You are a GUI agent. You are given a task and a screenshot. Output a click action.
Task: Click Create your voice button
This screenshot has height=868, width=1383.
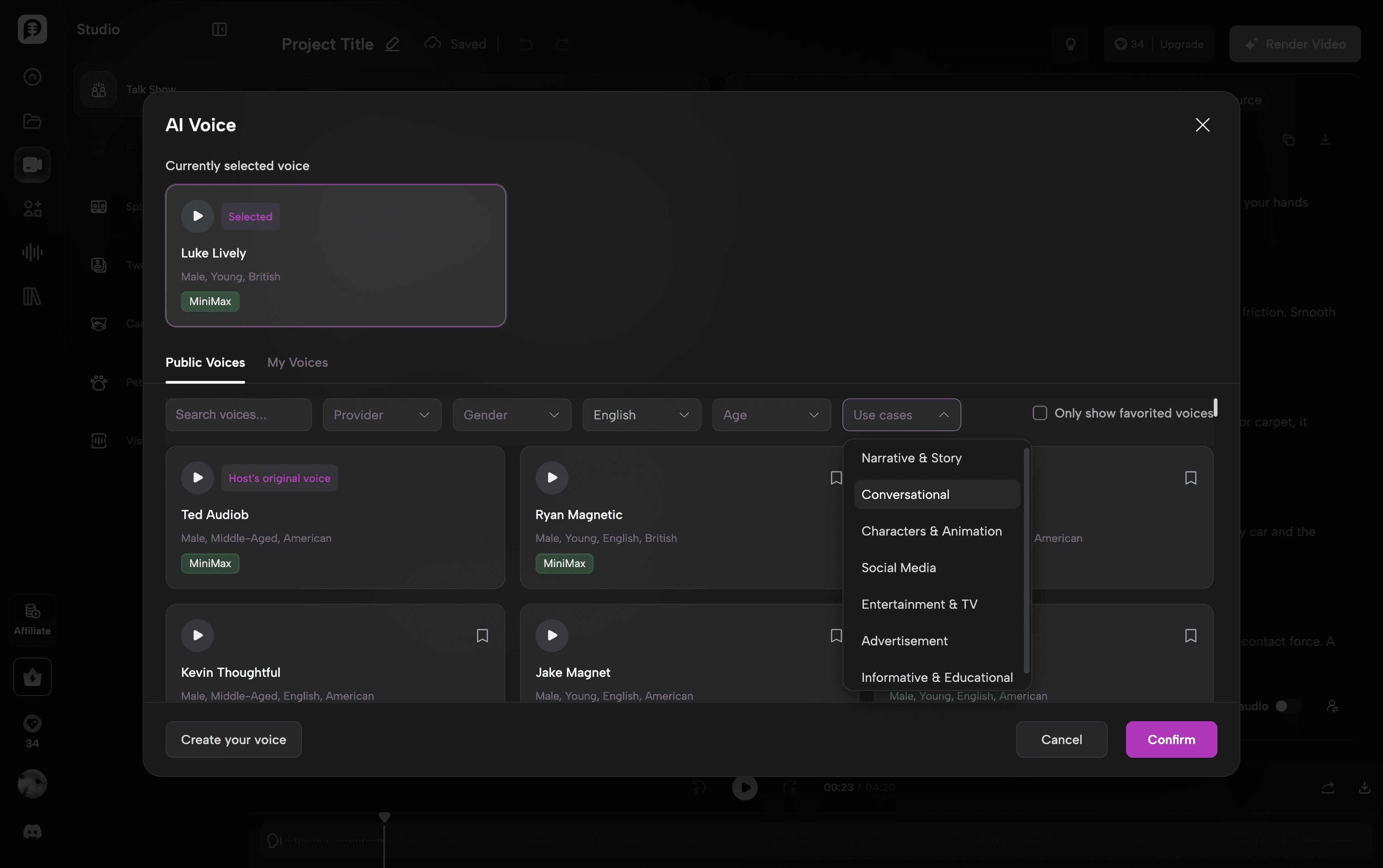pos(233,739)
